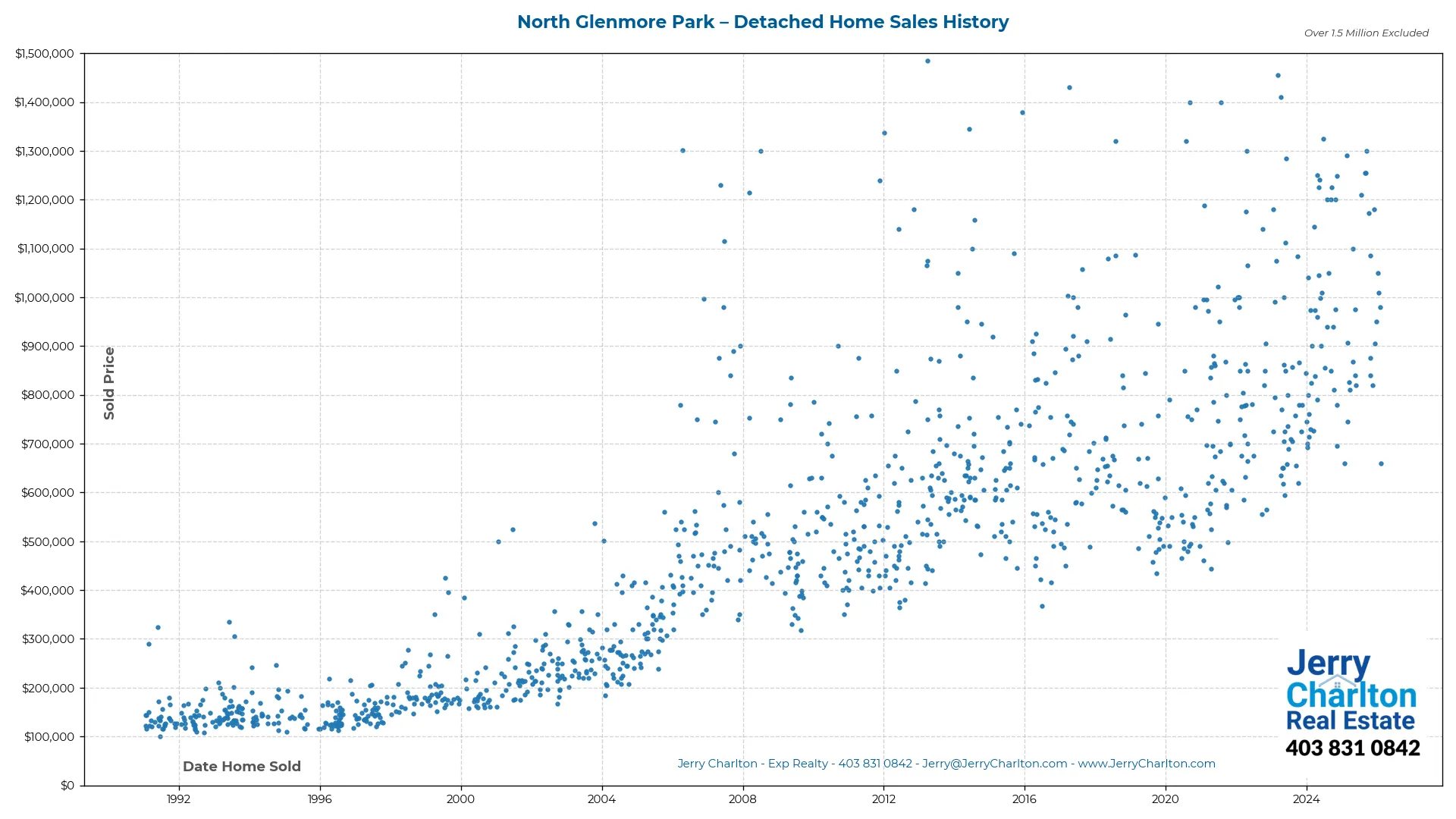Viewport: 1456px width, 819px height.
Task: Click the Date Home Sold axis label
Action: [241, 766]
